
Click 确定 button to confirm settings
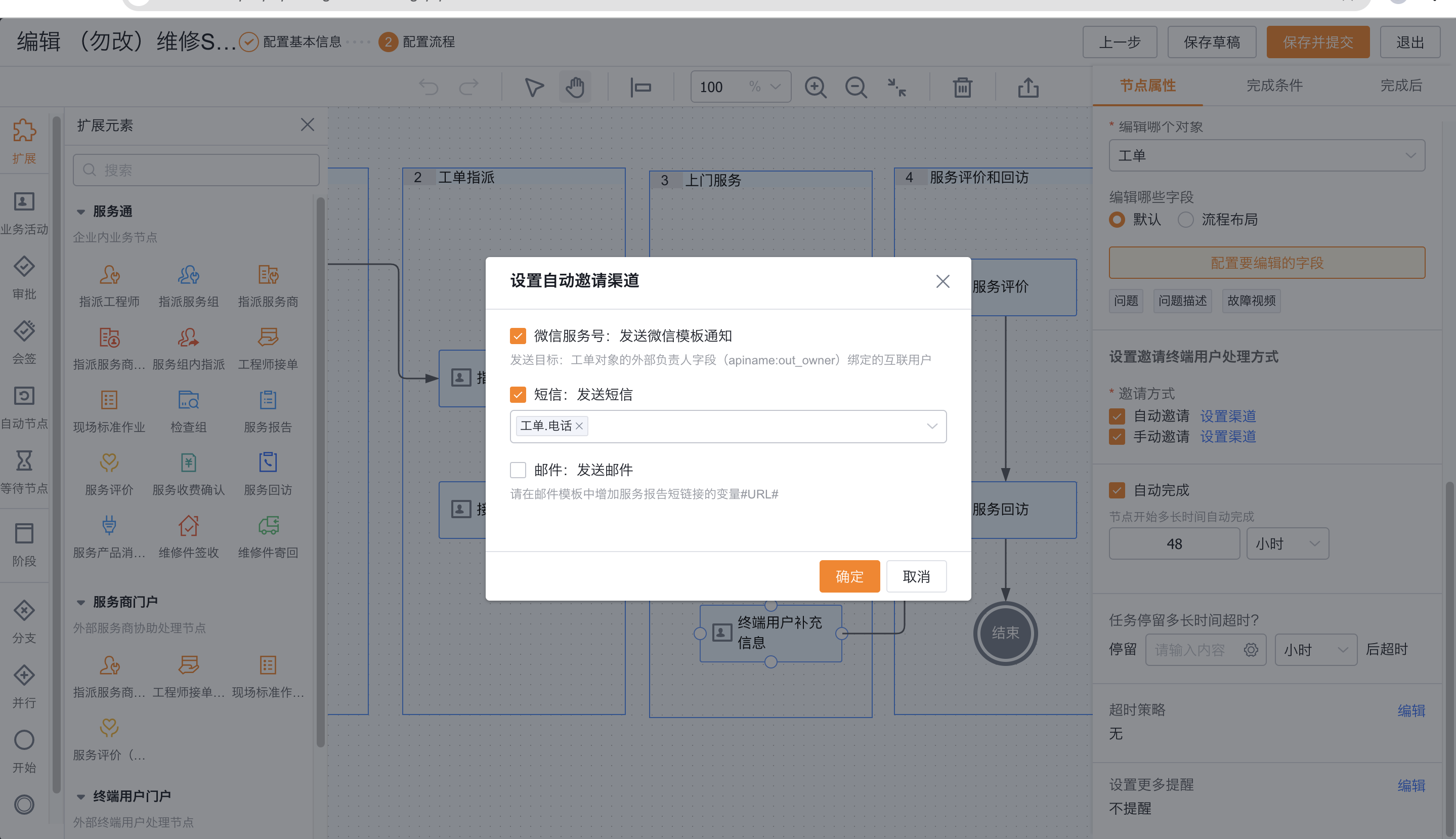tap(849, 576)
